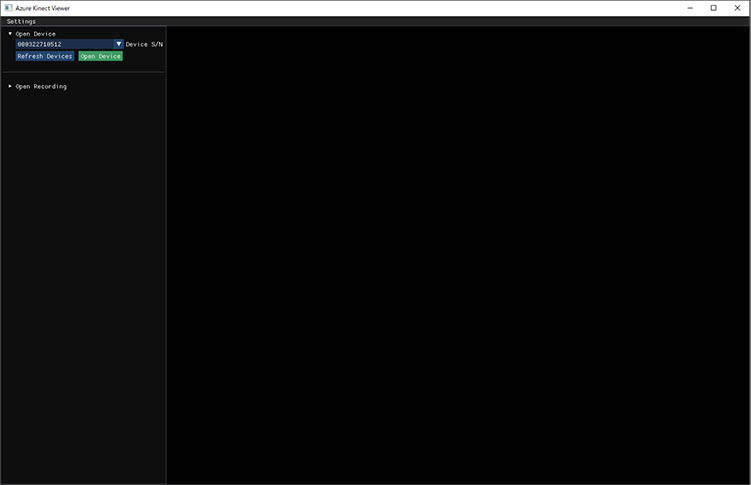This screenshot has width=751, height=485.
Task: Expand the Open Recording section
Action: point(10,86)
